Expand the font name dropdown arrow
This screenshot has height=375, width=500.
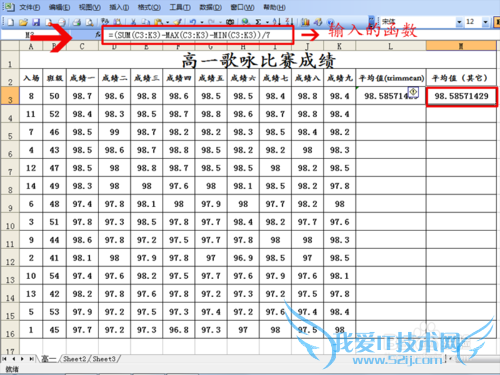coord(459,22)
